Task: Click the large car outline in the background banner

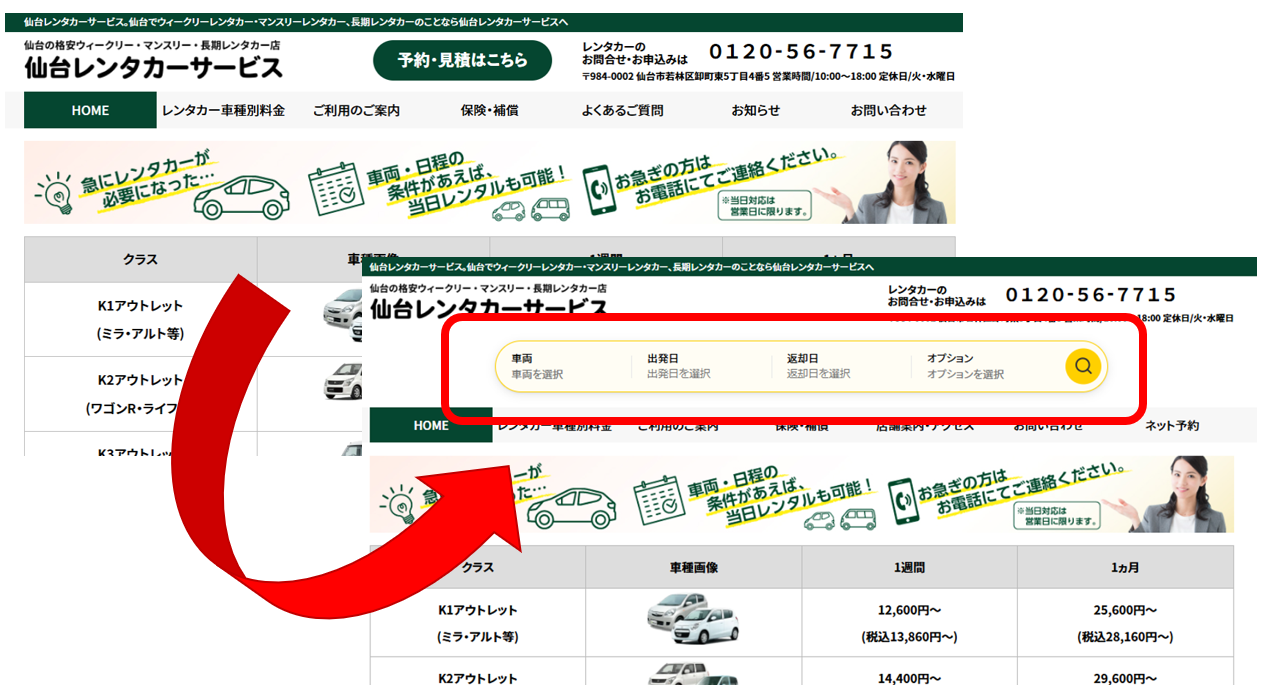Action: click(x=241, y=197)
